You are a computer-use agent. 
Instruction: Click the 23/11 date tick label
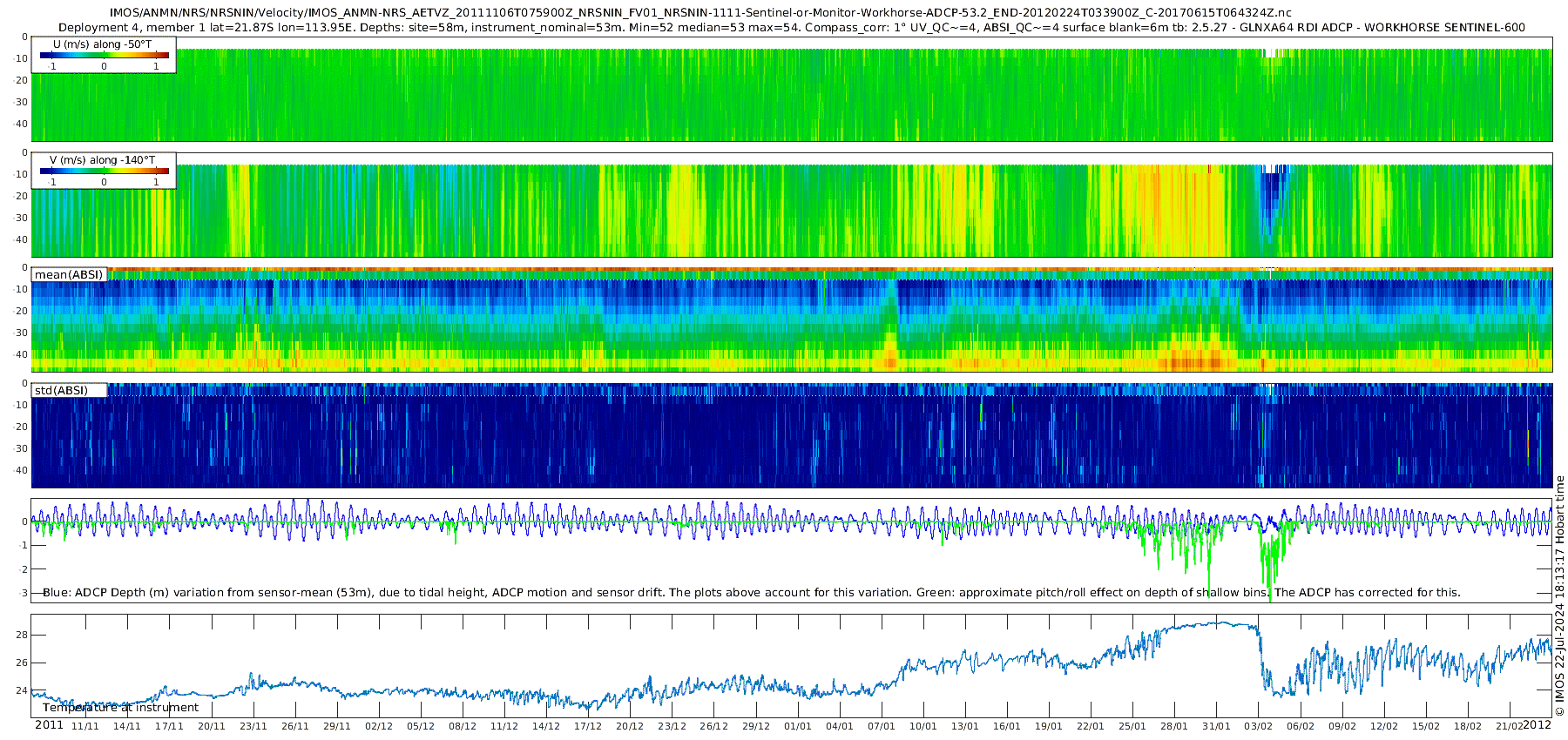coord(253,727)
